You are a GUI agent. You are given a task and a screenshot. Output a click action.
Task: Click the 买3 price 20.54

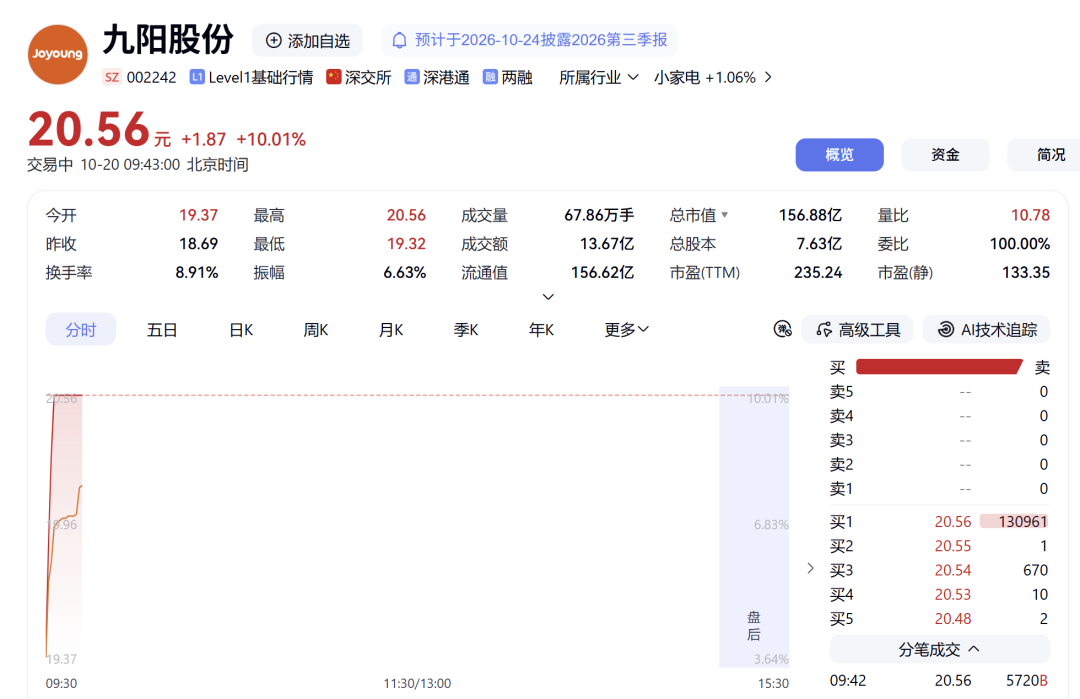953,570
